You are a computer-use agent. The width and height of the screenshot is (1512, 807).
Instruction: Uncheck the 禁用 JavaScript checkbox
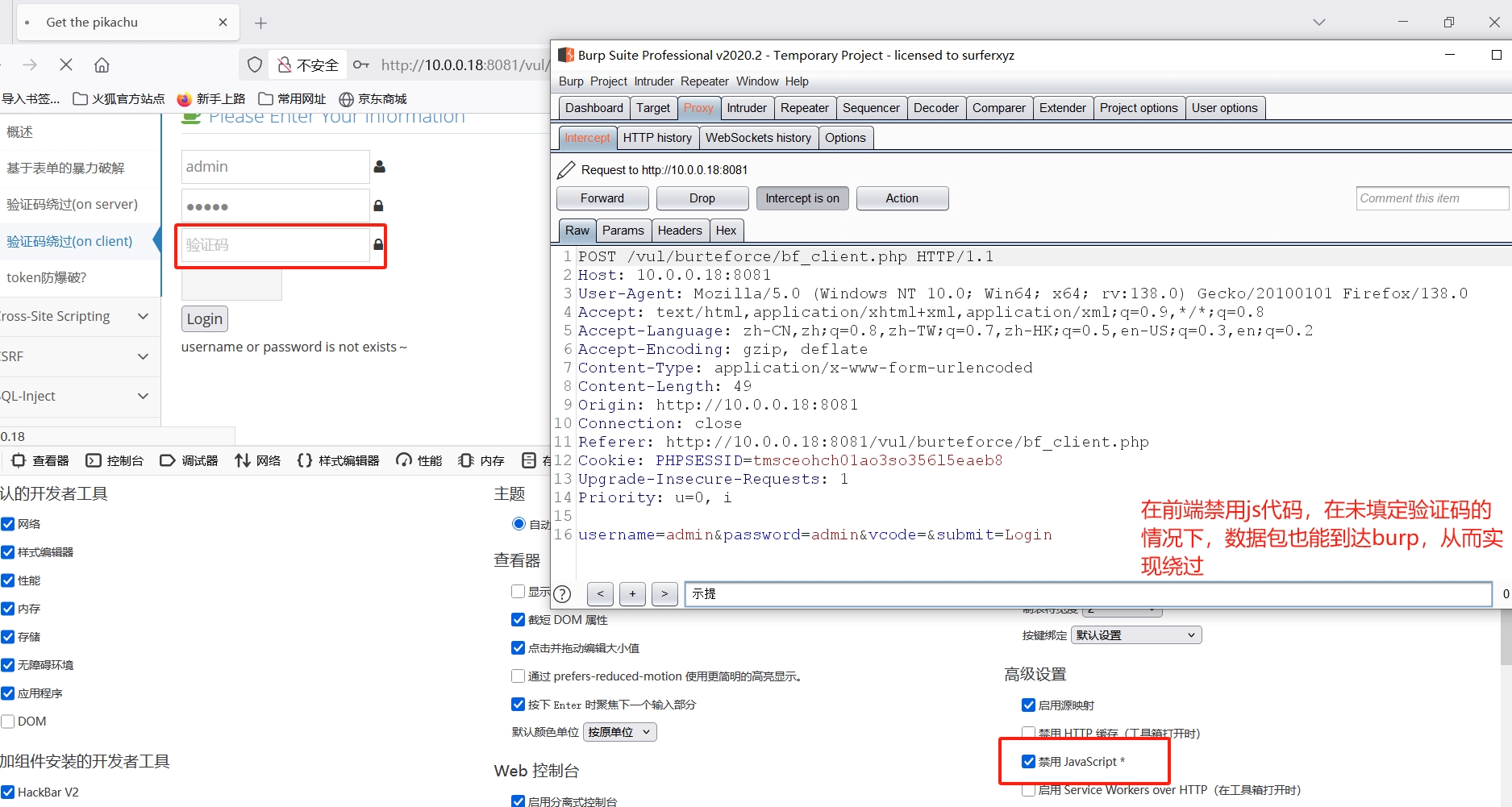click(x=1028, y=762)
